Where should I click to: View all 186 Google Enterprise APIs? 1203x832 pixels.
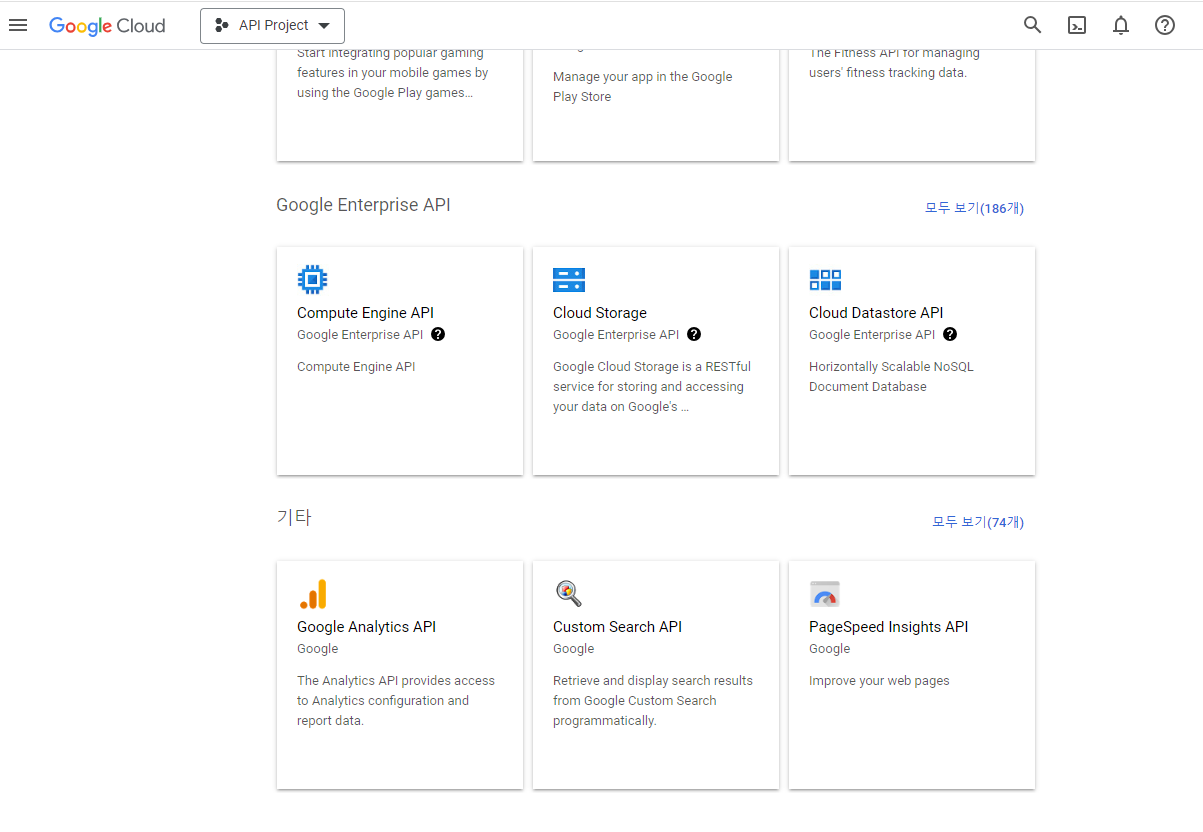[974, 208]
